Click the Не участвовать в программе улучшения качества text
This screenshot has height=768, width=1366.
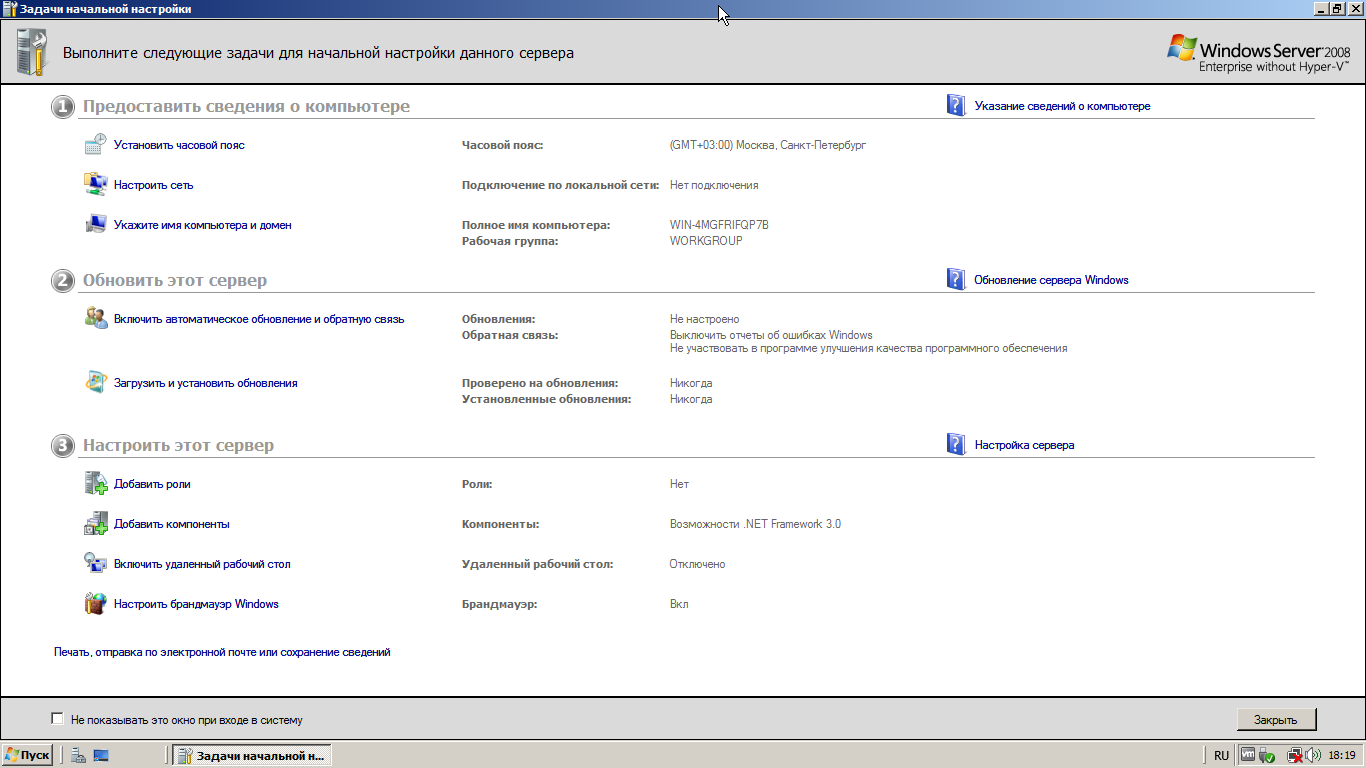[x=869, y=348]
